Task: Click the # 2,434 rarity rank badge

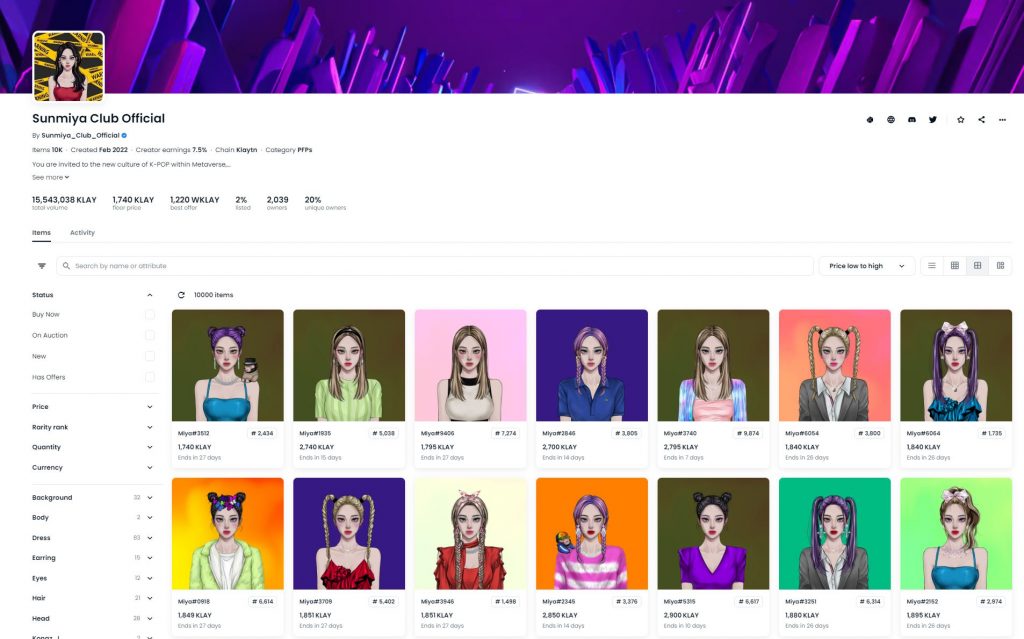Action: (x=263, y=433)
